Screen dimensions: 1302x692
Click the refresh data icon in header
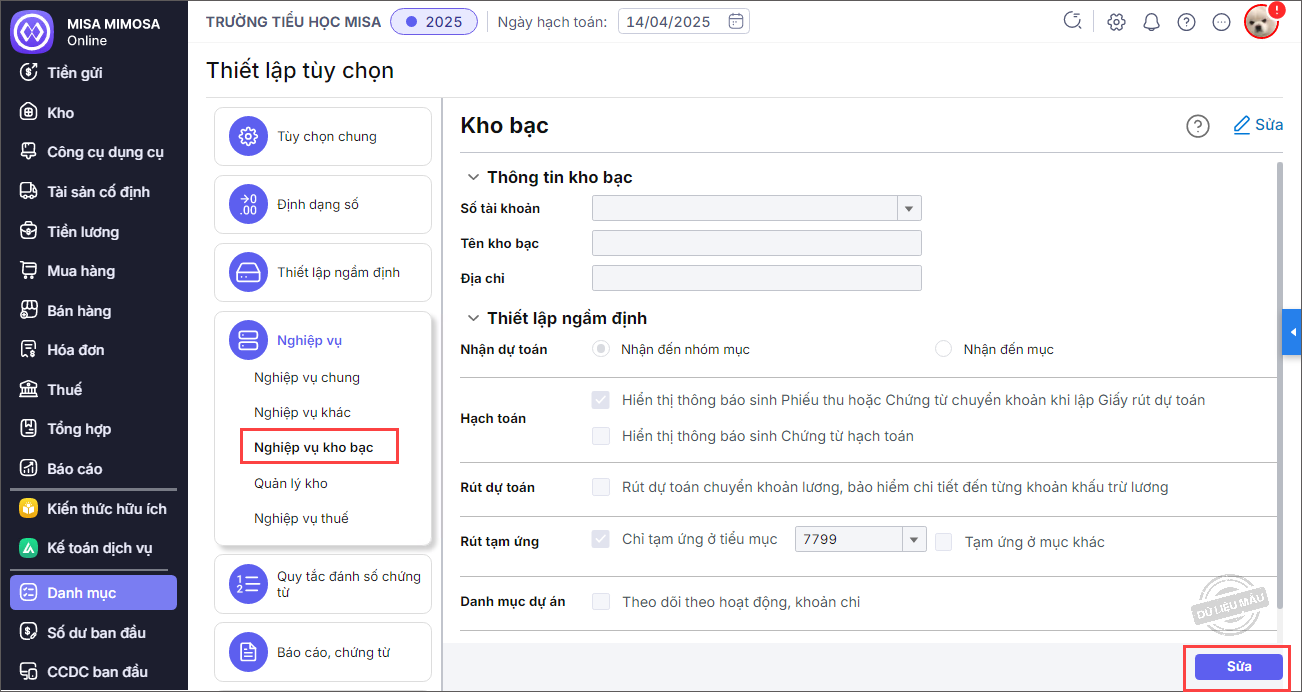coord(1073,21)
